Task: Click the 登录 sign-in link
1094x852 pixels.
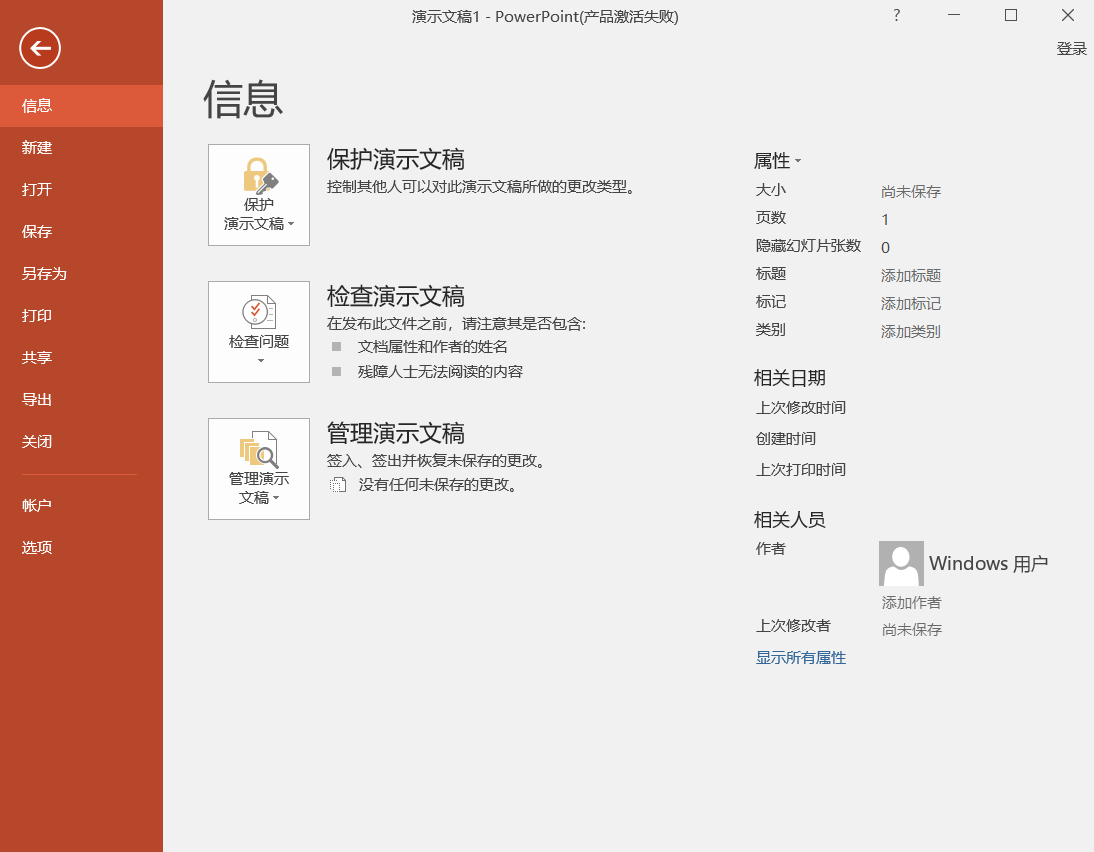Action: (1072, 49)
